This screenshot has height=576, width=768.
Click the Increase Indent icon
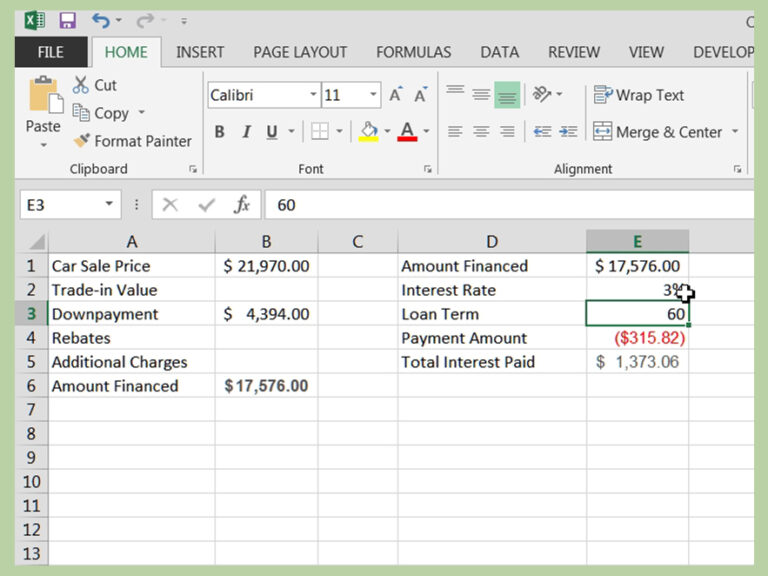coord(568,132)
